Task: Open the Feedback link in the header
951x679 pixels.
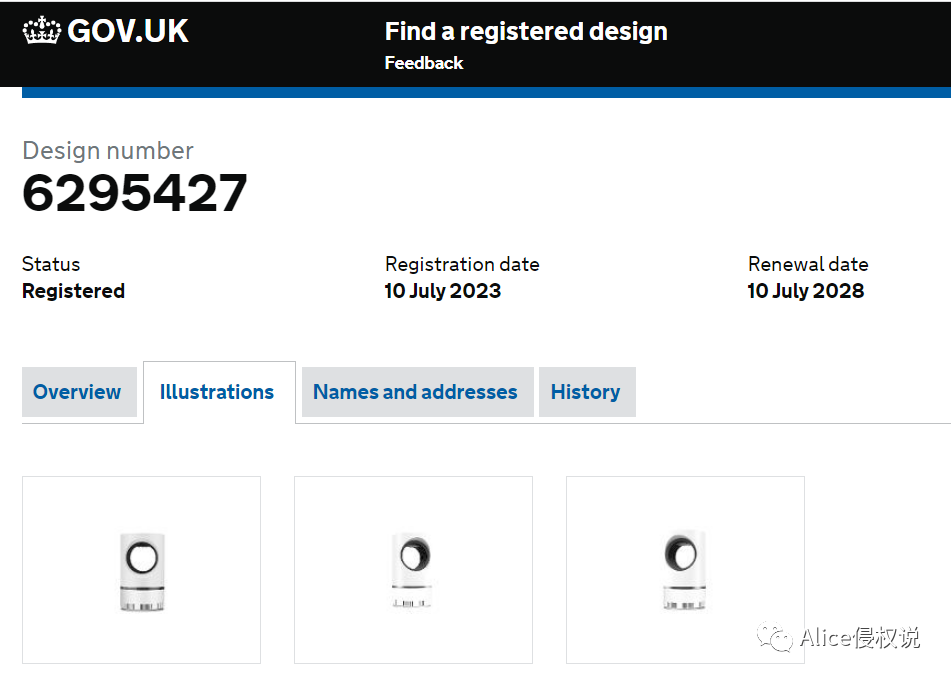Action: [424, 63]
